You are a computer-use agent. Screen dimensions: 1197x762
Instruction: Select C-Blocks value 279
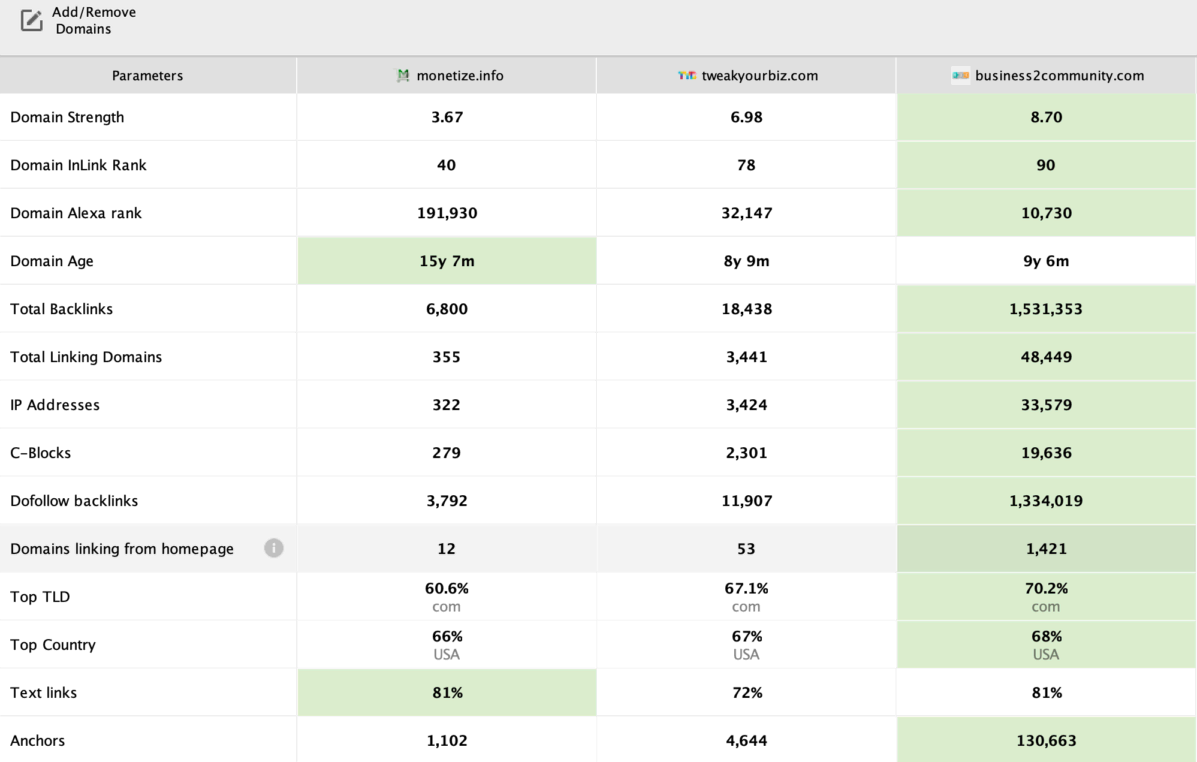tap(447, 454)
